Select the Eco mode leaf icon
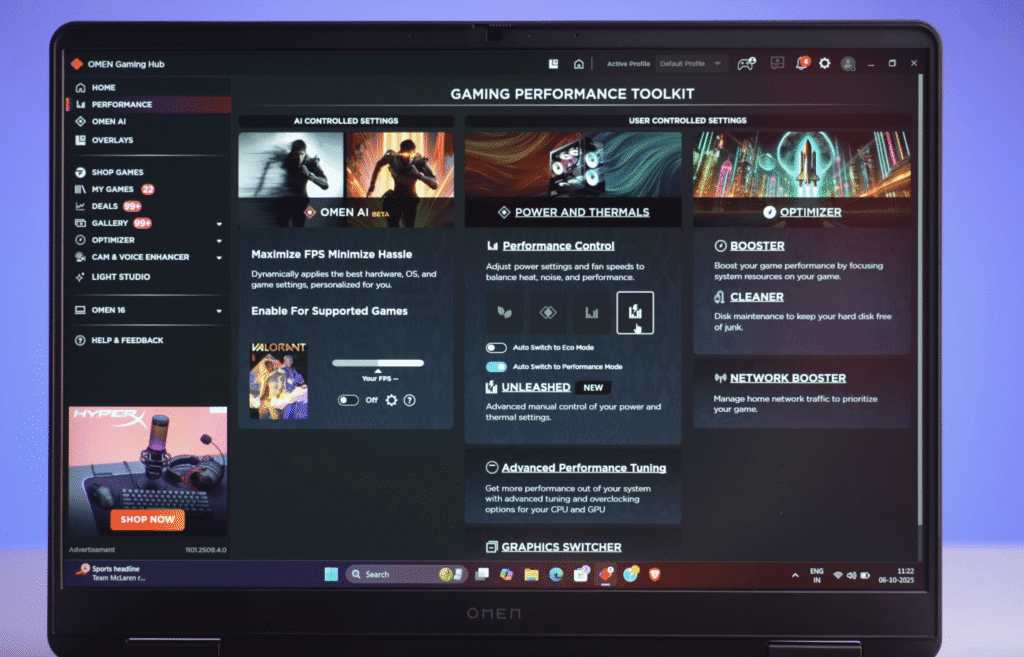Image resolution: width=1024 pixels, height=657 pixels. pyautogui.click(x=505, y=312)
